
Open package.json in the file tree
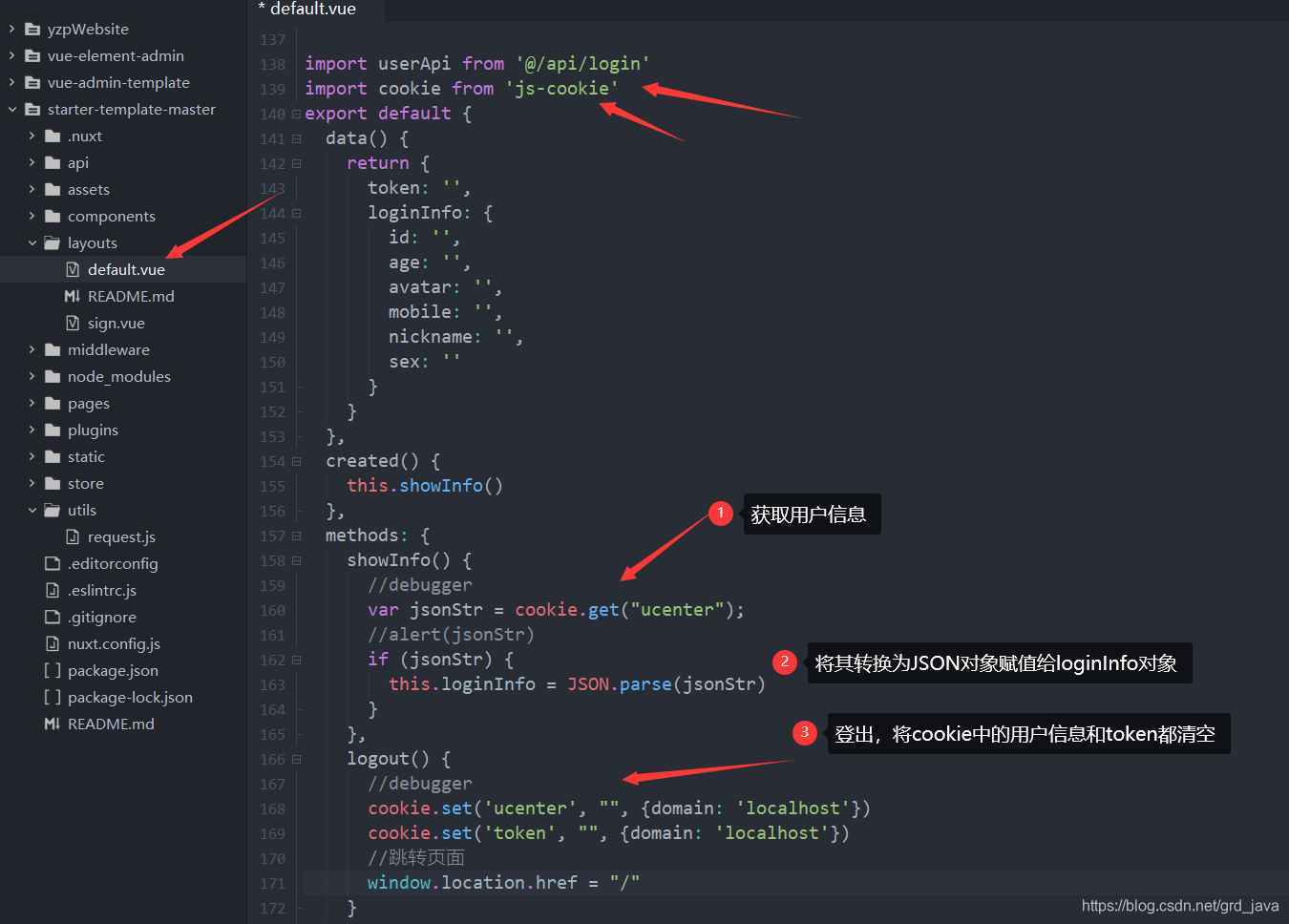pos(113,670)
